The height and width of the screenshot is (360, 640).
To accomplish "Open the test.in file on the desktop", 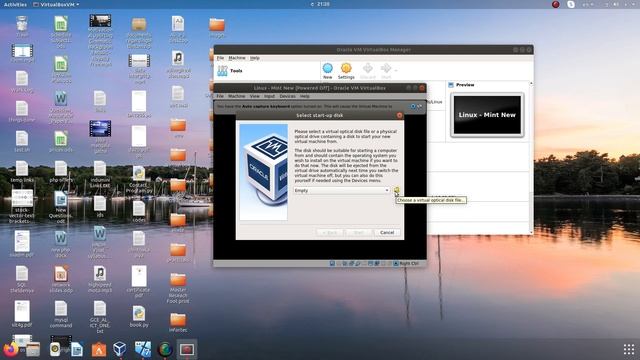I will pyautogui.click(x=22, y=142).
